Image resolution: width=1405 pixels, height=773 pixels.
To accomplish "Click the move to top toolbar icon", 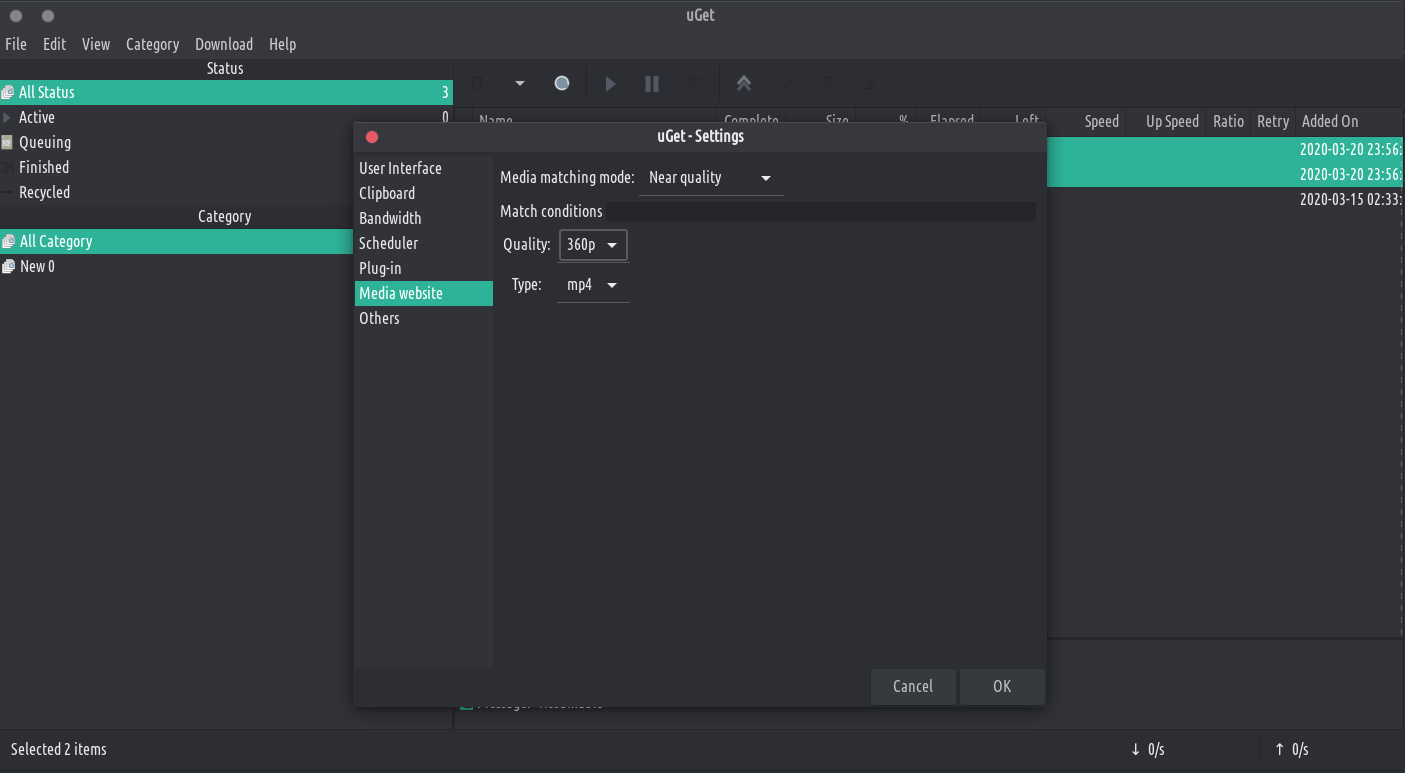I will [x=828, y=84].
